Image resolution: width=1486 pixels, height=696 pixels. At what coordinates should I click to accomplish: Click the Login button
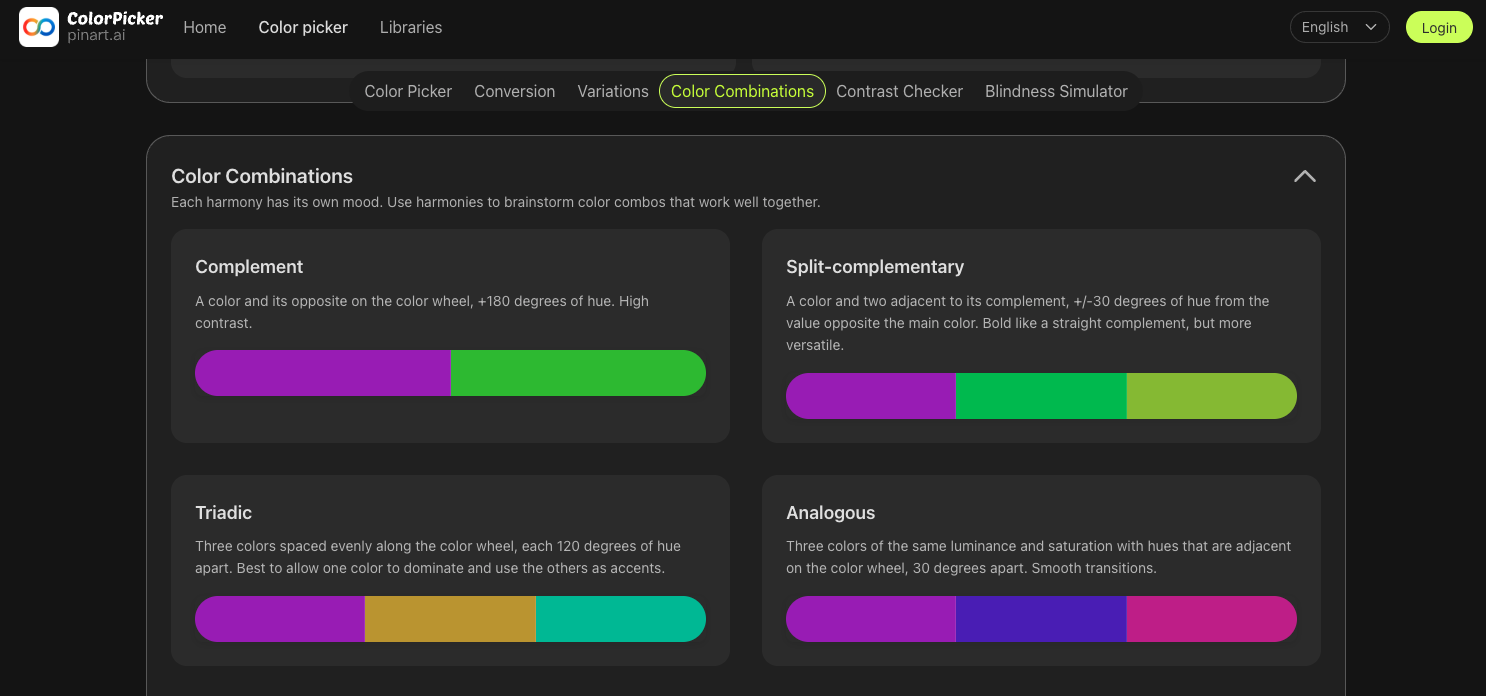pyautogui.click(x=1439, y=27)
